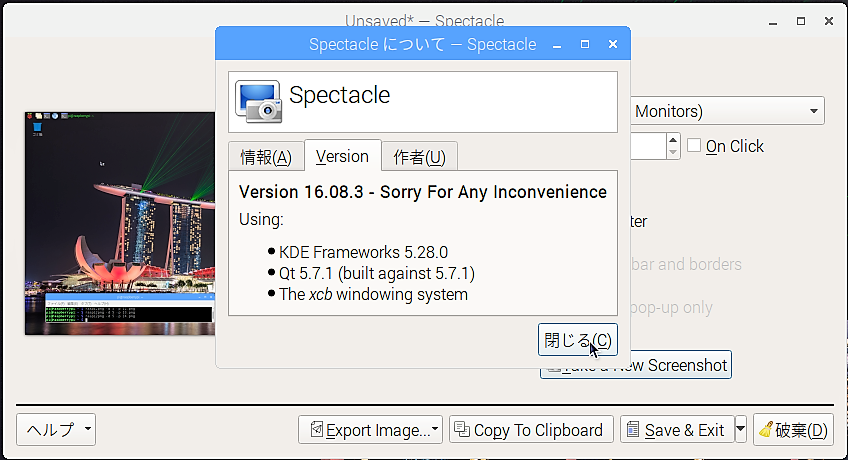Decrease the delay spinner value
848x460 pixels.
tap(673, 152)
